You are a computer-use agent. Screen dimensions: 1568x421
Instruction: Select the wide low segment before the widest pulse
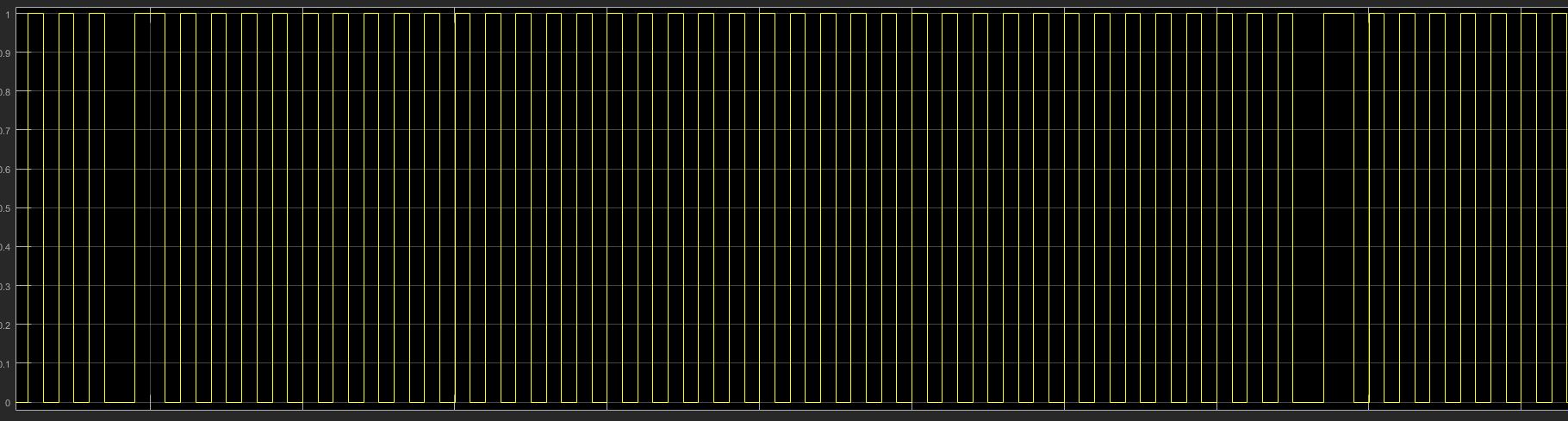pos(1308,401)
